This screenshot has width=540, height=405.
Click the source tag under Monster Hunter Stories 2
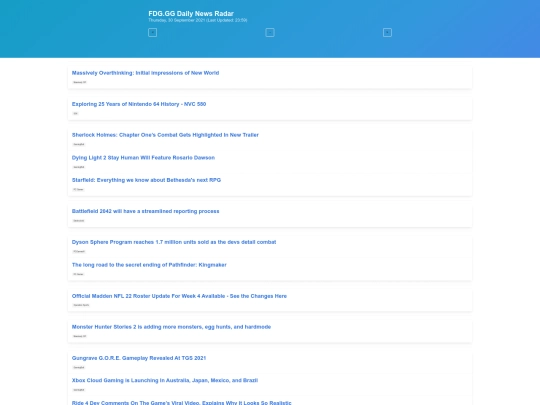tap(80, 336)
